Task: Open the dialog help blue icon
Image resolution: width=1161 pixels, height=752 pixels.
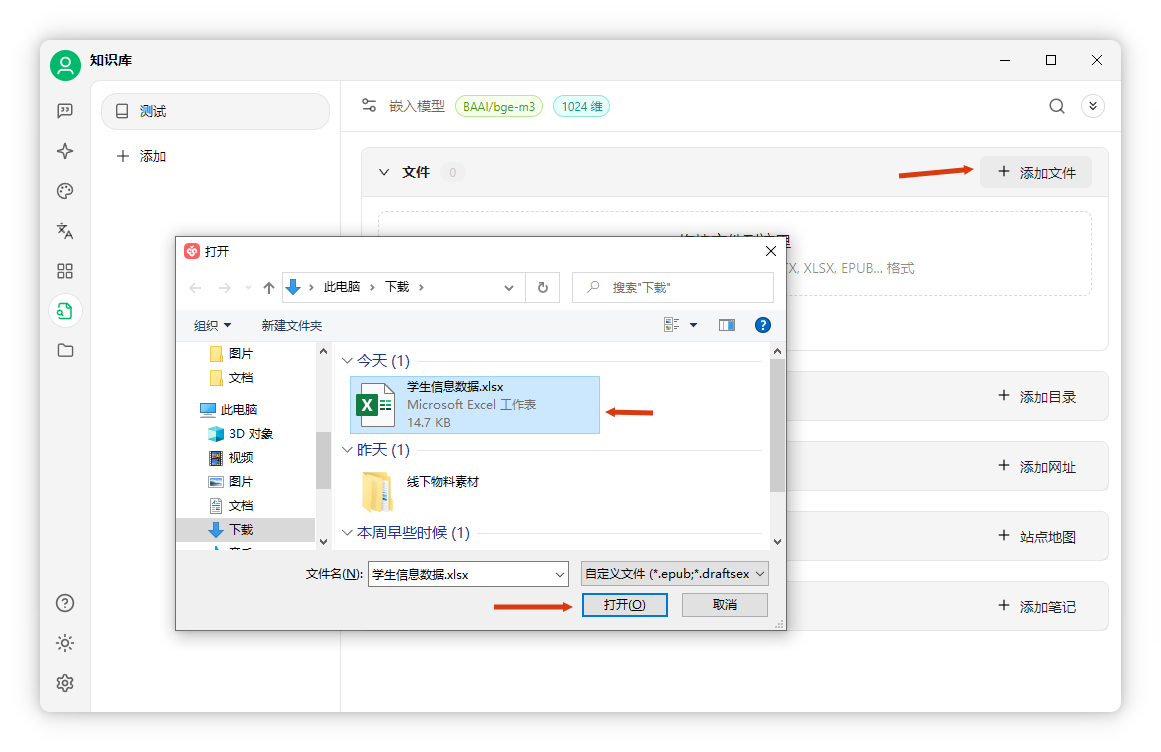Action: pos(763,325)
